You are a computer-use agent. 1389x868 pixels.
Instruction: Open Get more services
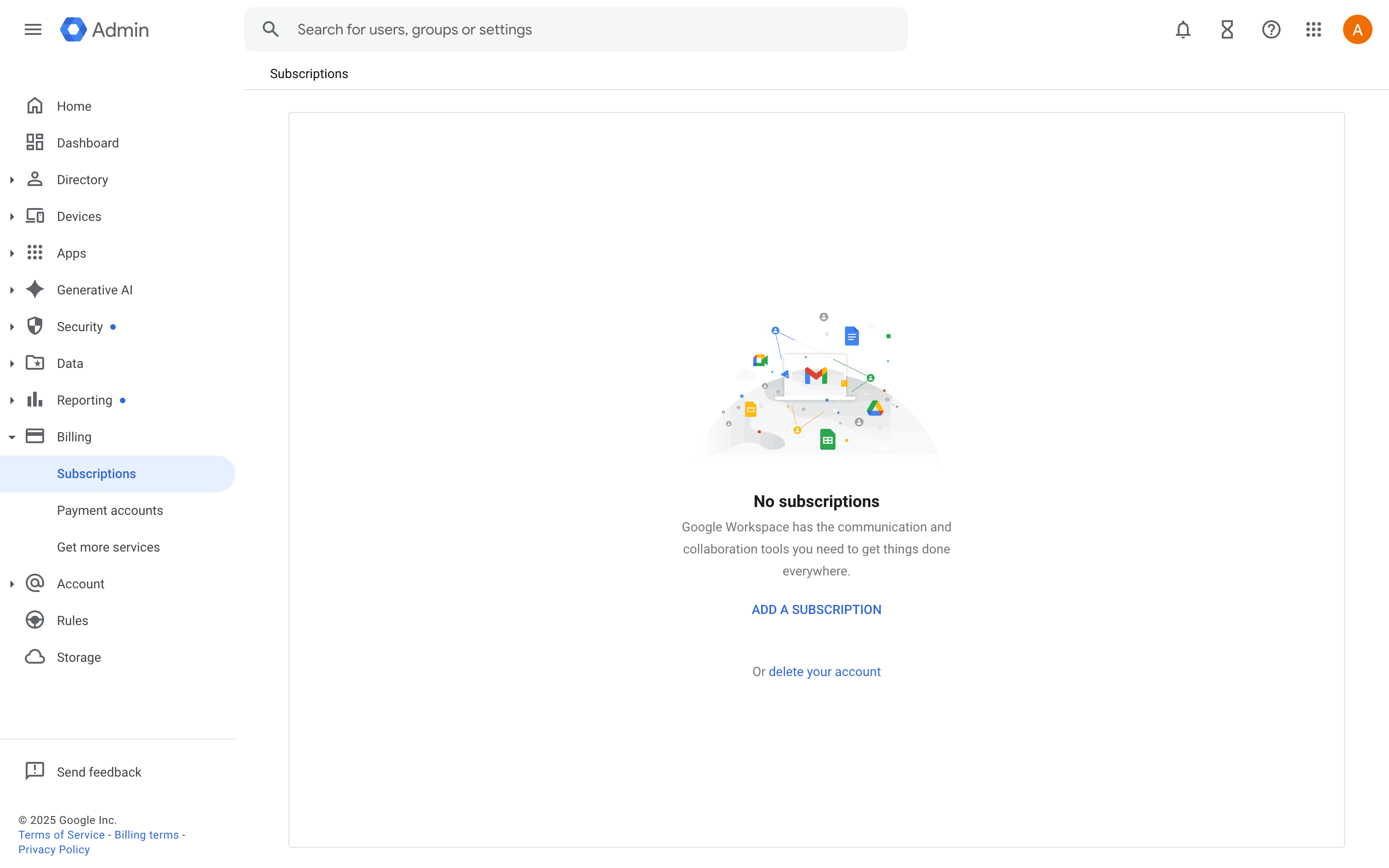click(108, 547)
